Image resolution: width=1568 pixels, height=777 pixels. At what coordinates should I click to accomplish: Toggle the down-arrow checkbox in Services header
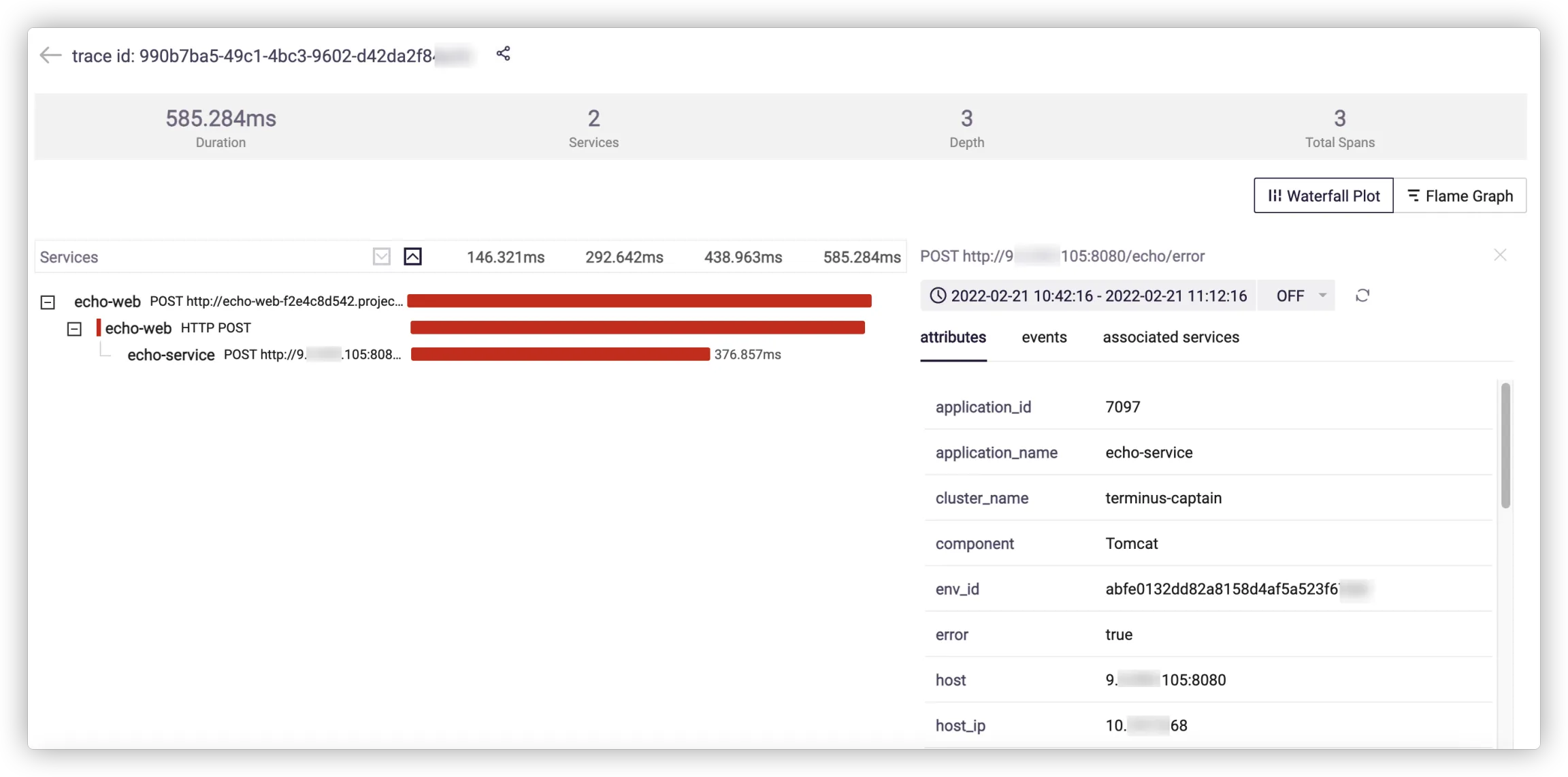382,257
